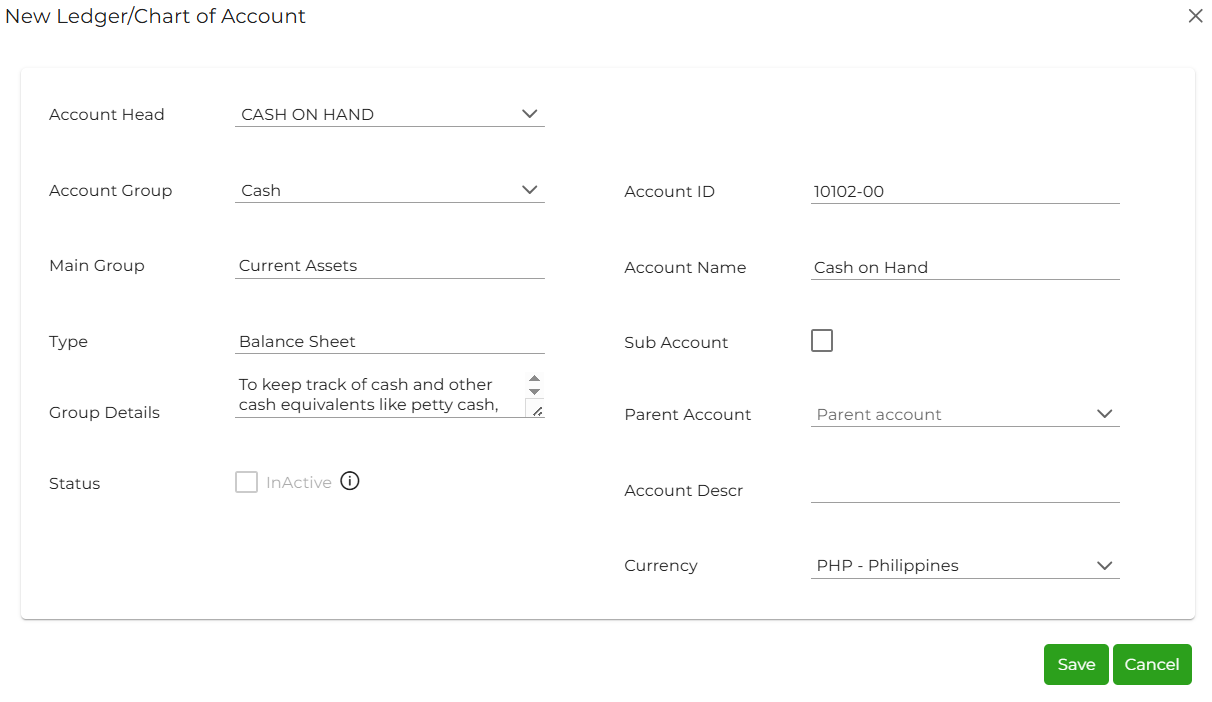Click the Main Group field

389,265
